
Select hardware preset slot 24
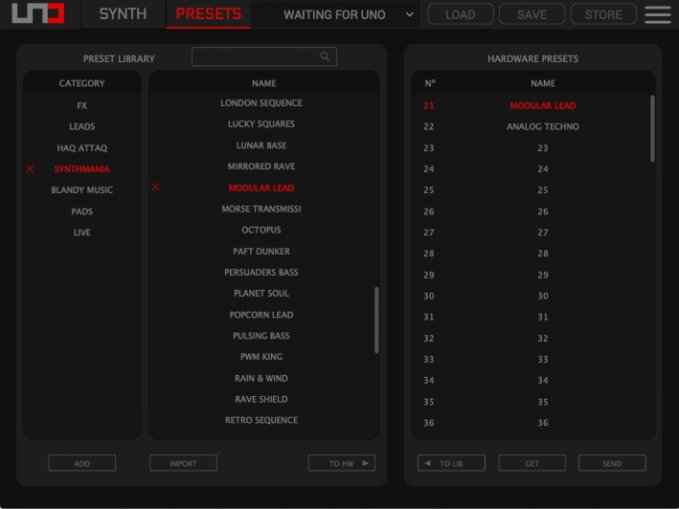pos(530,169)
